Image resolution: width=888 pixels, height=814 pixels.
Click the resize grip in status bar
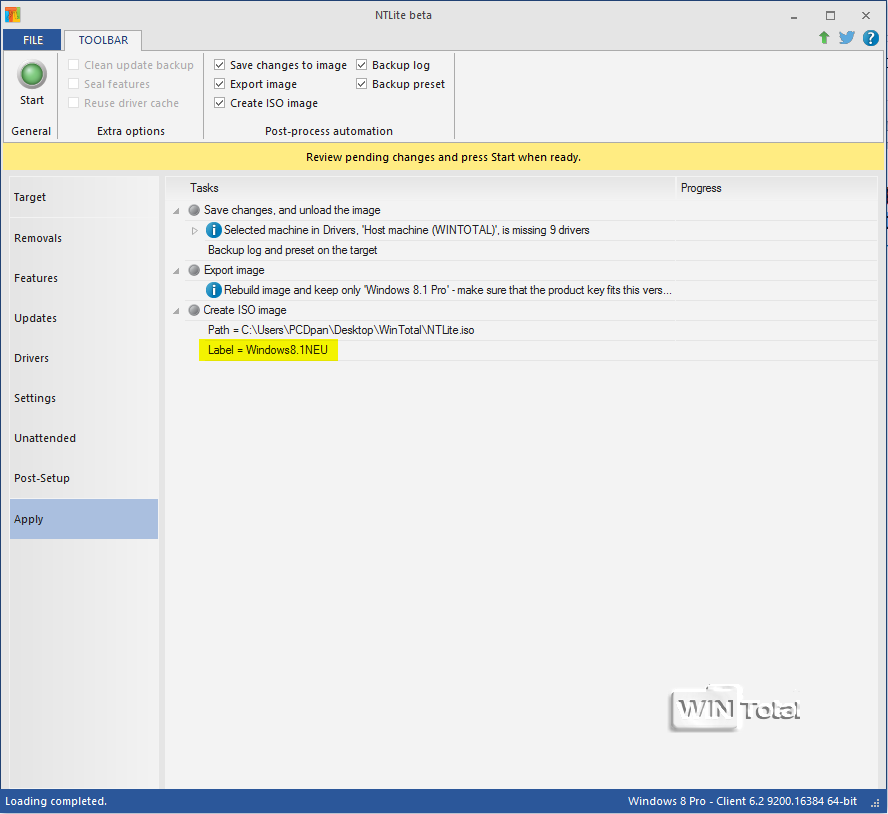[876, 802]
